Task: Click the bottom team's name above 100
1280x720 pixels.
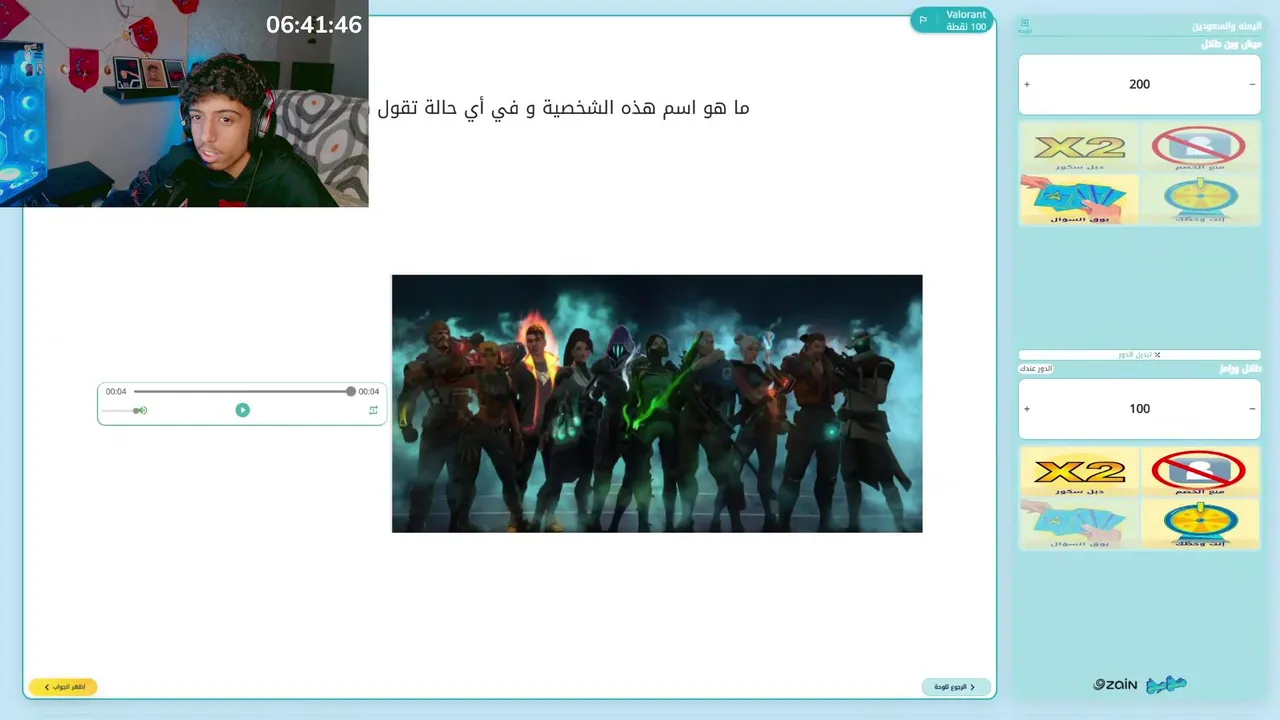Action: [1240, 369]
